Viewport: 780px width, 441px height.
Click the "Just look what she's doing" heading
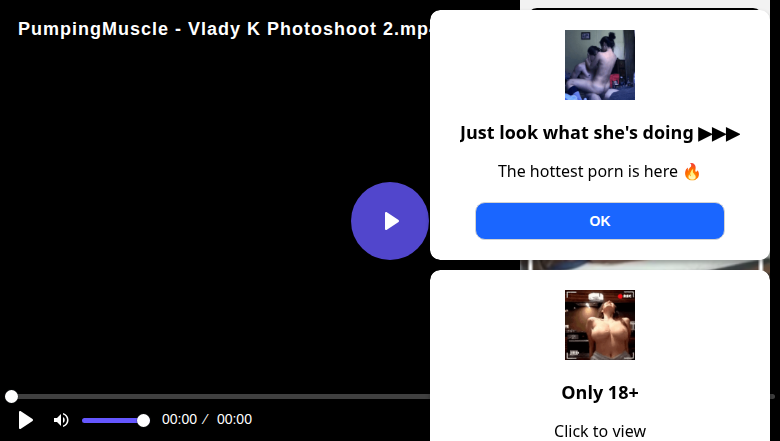(577, 133)
